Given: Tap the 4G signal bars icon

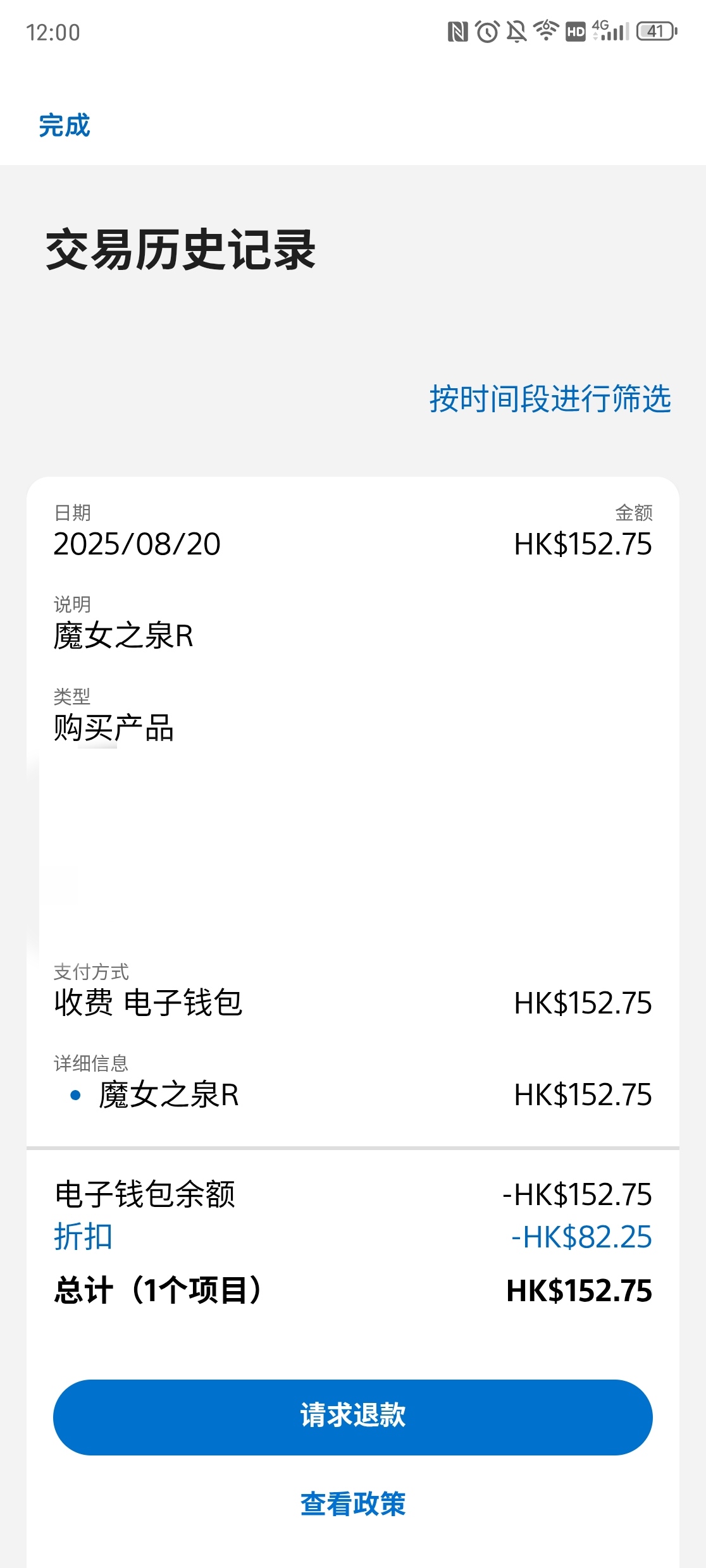Looking at the screenshot, I should [610, 30].
